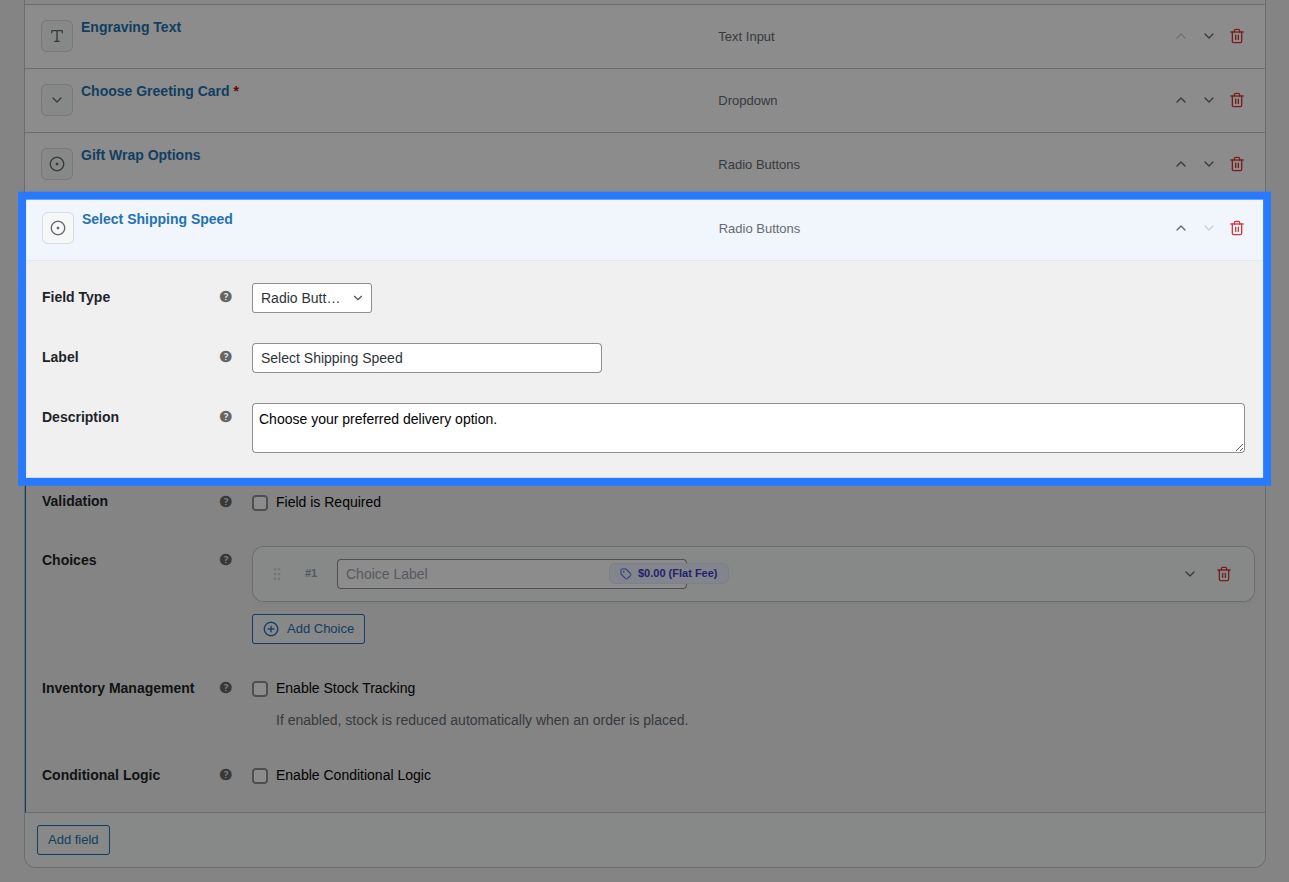This screenshot has height=882, width=1289.
Task: Click the Description textarea
Action: click(x=748, y=428)
